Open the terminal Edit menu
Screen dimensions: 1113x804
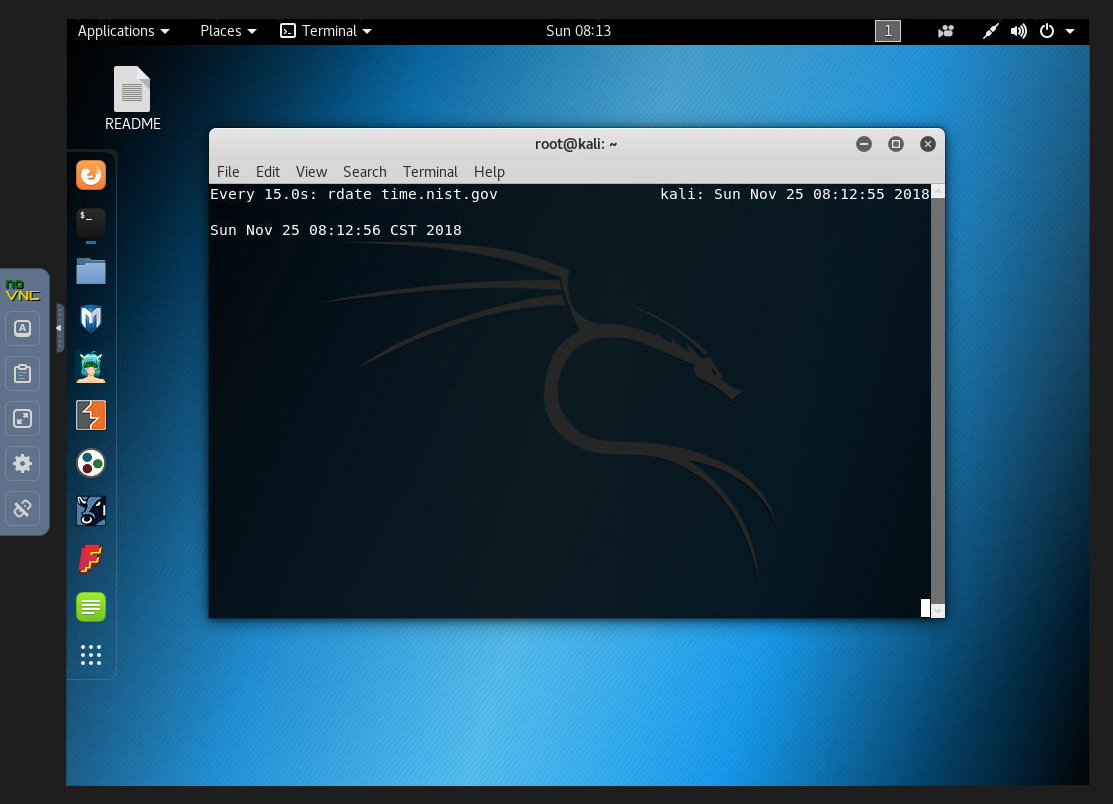[x=268, y=172]
